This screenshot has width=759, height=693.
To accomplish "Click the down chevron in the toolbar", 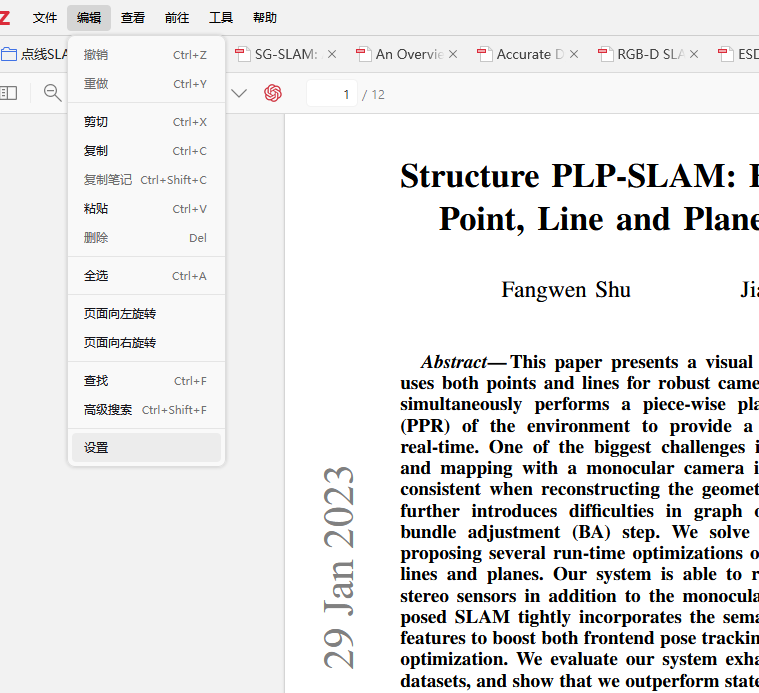I will [x=239, y=93].
